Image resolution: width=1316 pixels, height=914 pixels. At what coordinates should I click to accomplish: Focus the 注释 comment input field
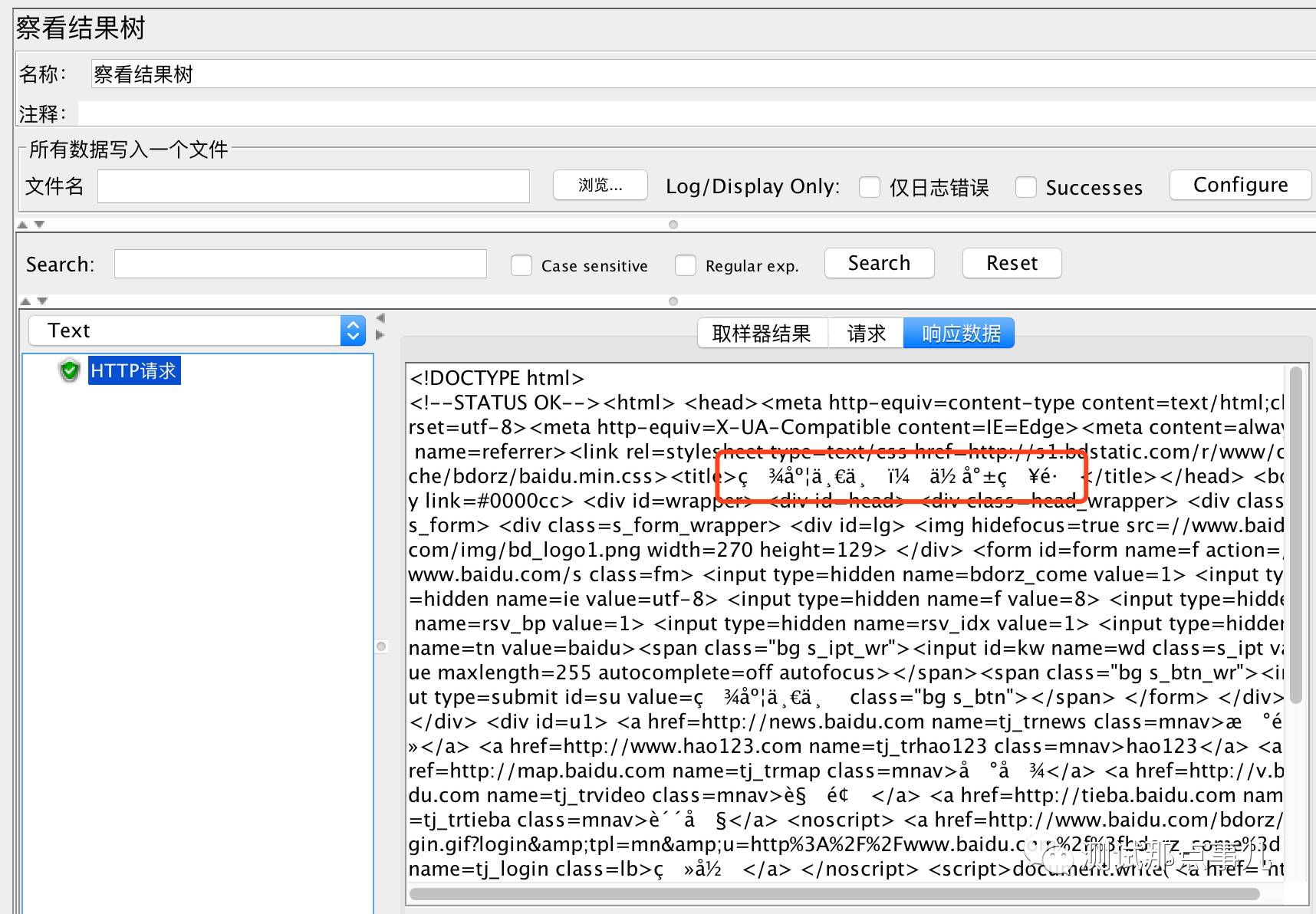(x=697, y=114)
